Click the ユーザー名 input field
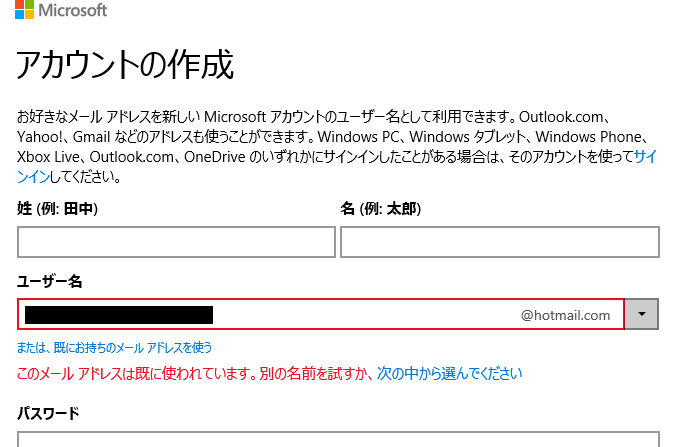 pyautogui.click(x=320, y=314)
